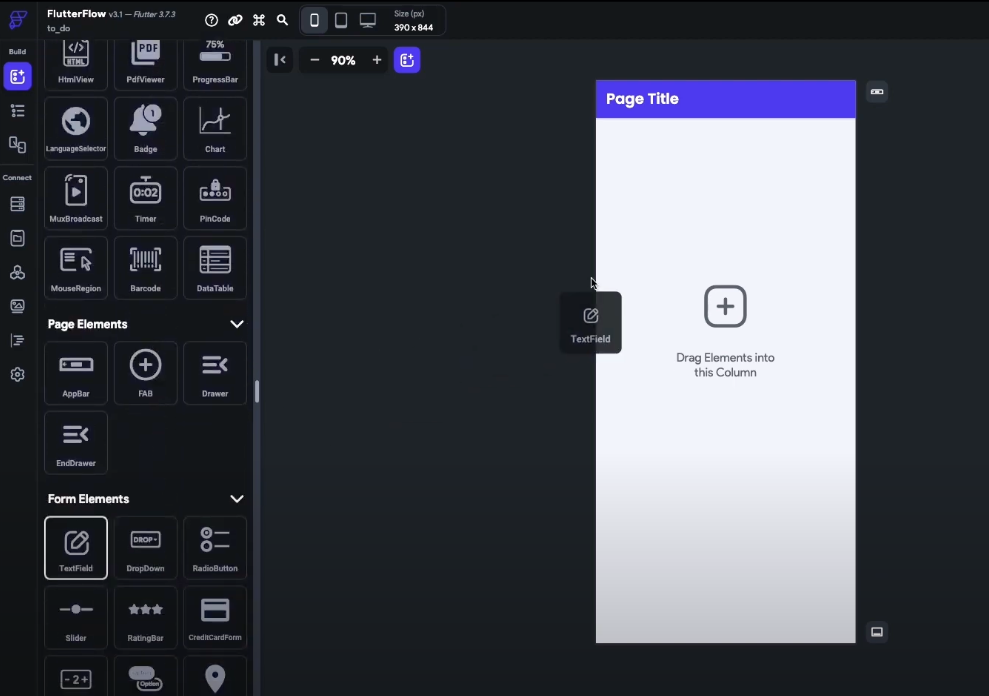Open the Settings gear sidebar tab
Screen dimensions: 989x696
coord(18,374)
